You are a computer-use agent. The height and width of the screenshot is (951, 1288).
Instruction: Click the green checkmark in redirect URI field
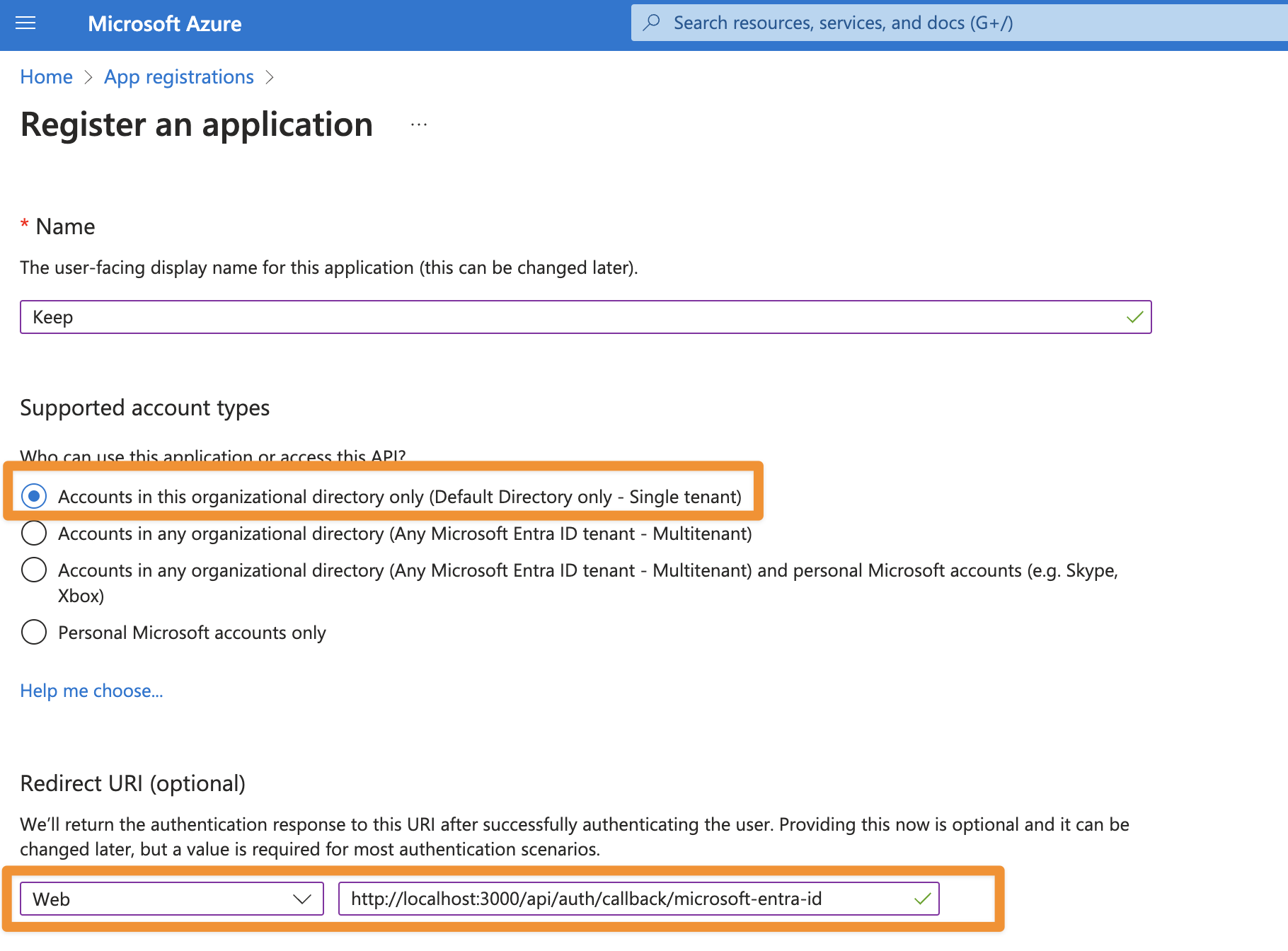(922, 899)
